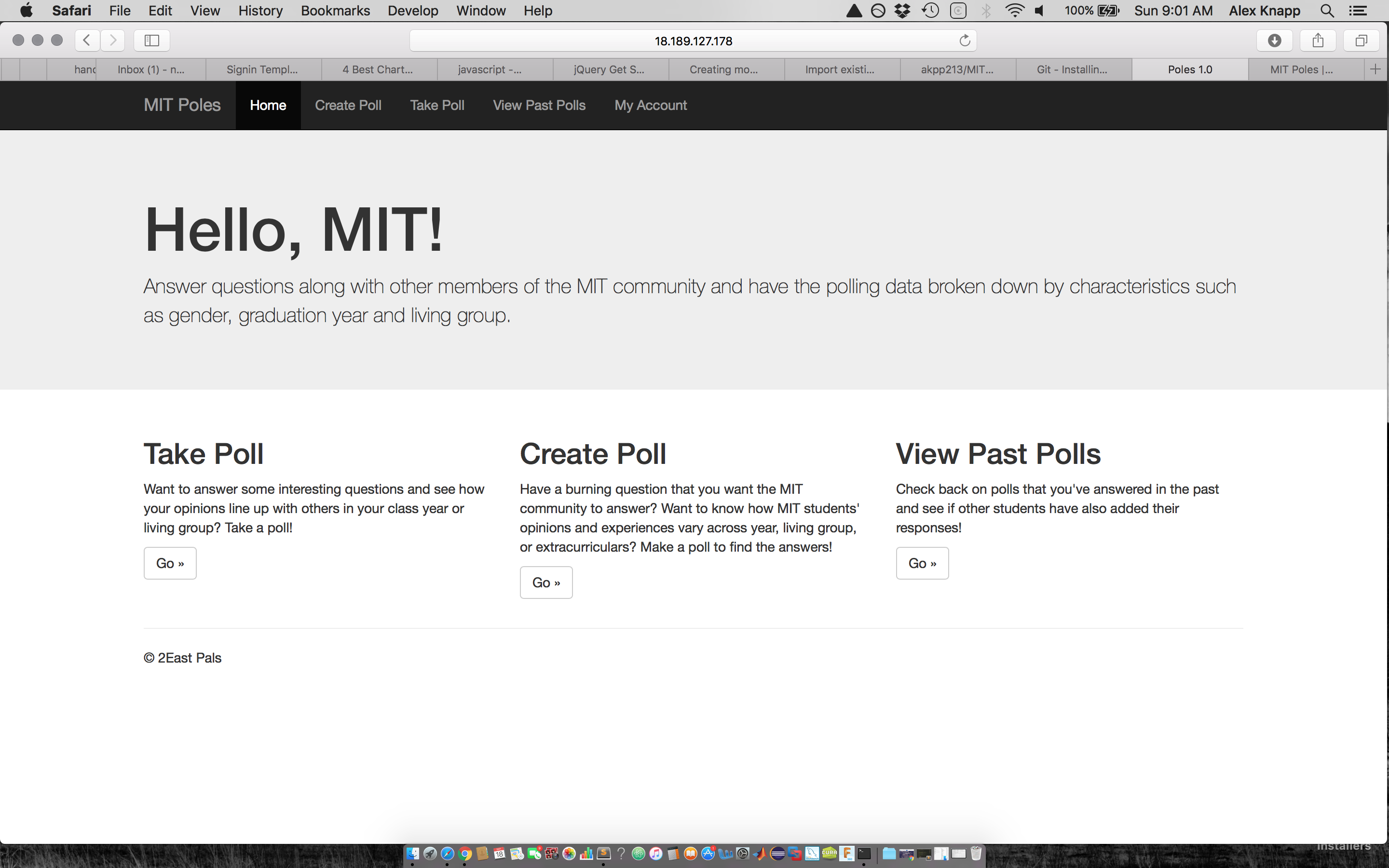Click the Safari forward arrow button
Screen dimensions: 1389x868
click(x=113, y=40)
